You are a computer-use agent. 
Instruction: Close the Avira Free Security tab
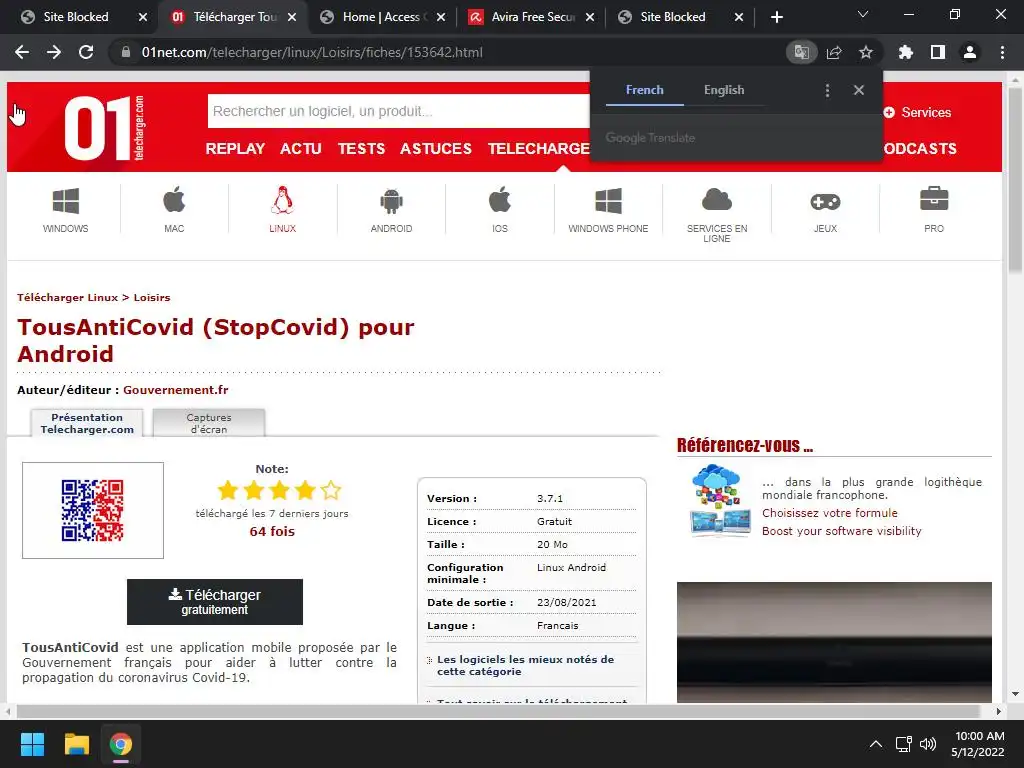tap(590, 17)
